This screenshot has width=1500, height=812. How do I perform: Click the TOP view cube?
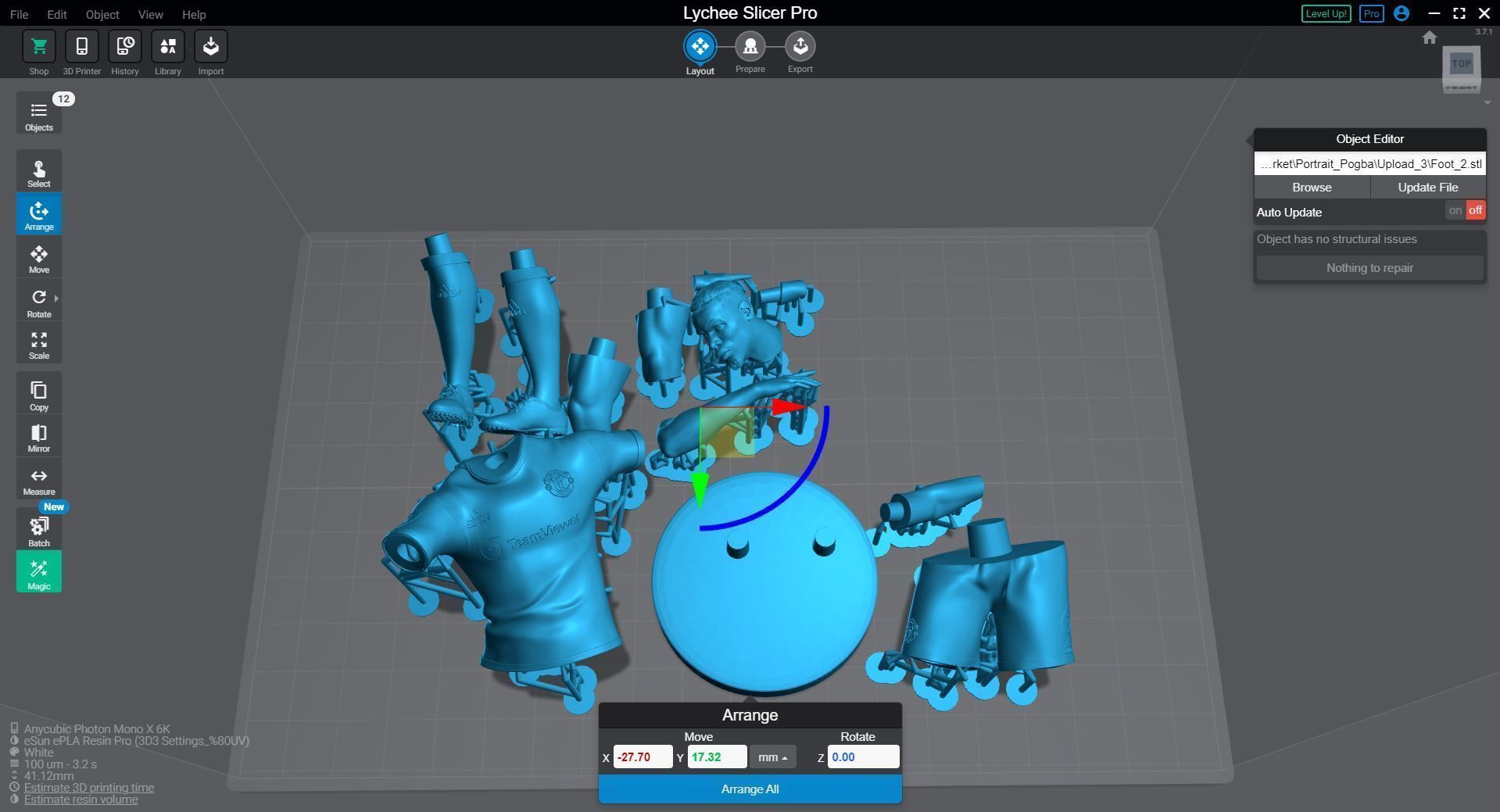point(1461,66)
